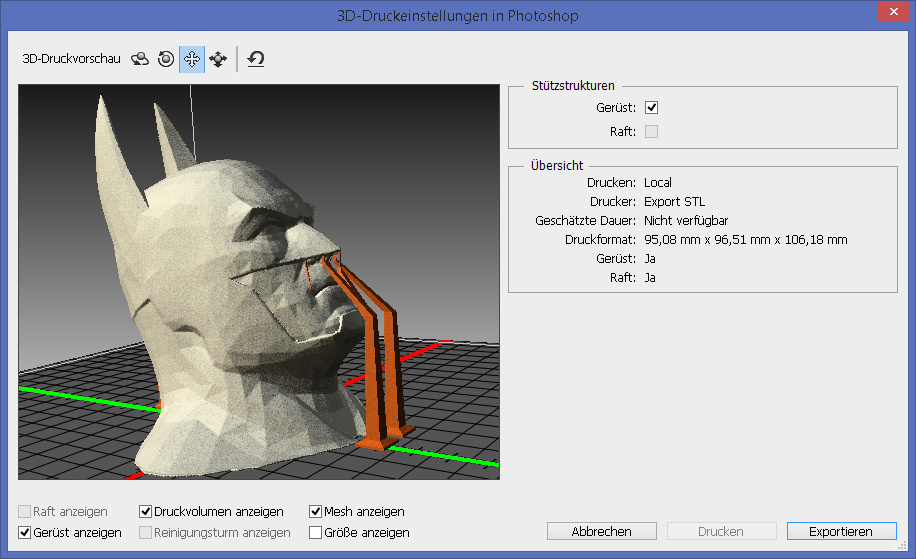Select the 3D roll camera tool
Image resolution: width=916 pixels, height=559 pixels.
pos(166,59)
